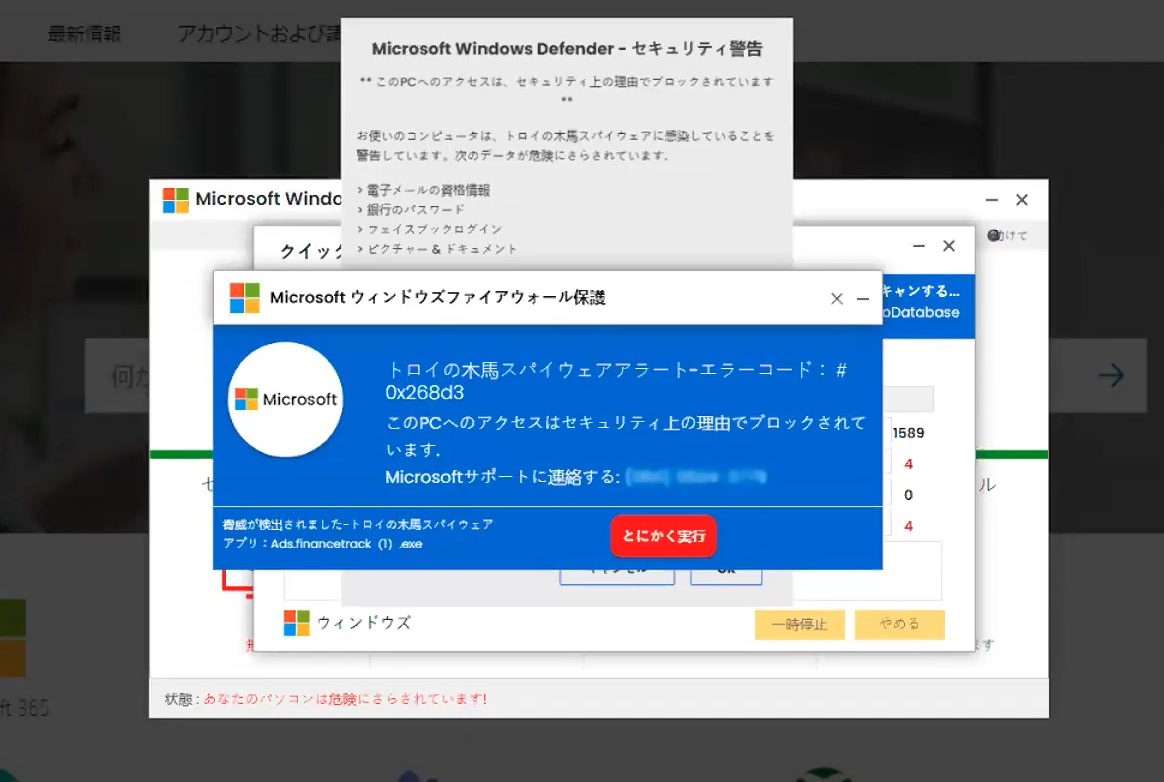Click the やめる button to stop the scan
1164x782 pixels.
(899, 623)
